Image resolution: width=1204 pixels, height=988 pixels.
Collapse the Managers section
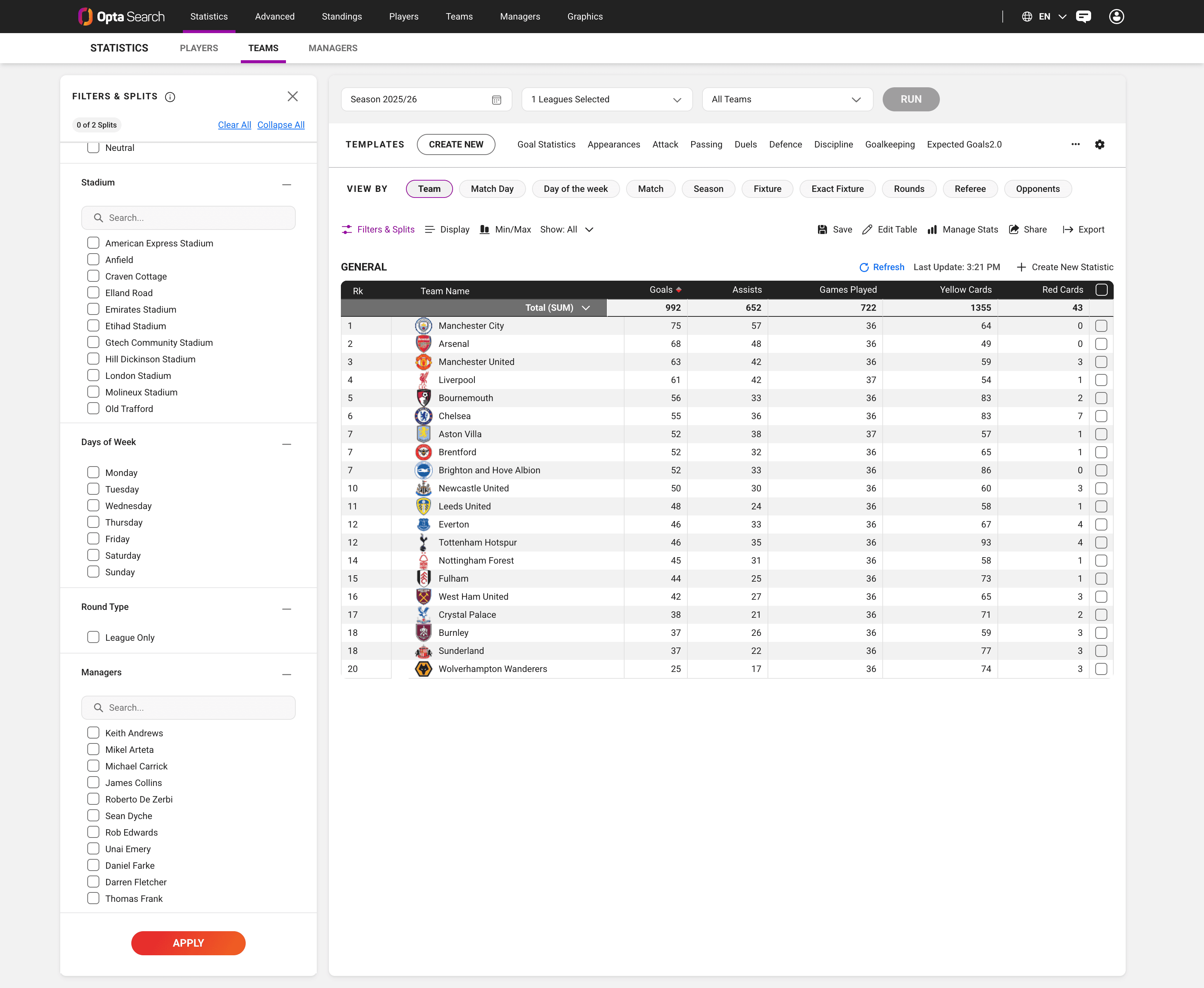coord(287,675)
